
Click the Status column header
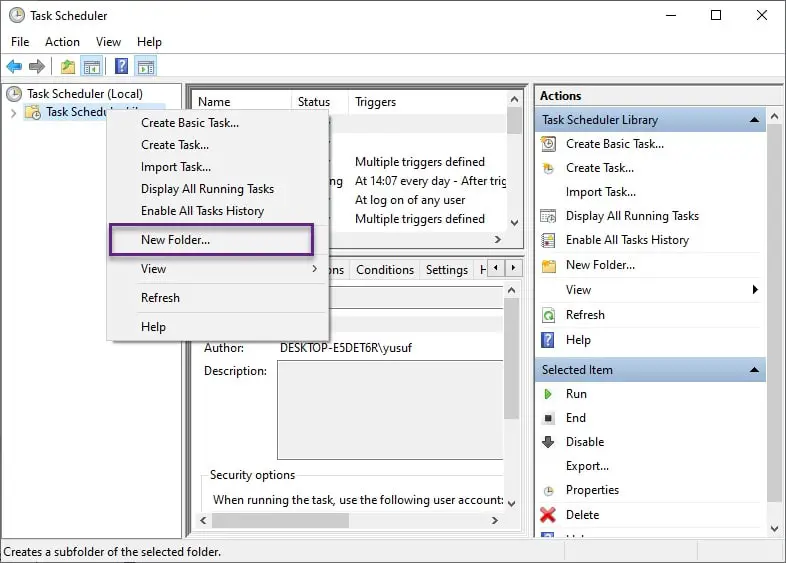[319, 102]
